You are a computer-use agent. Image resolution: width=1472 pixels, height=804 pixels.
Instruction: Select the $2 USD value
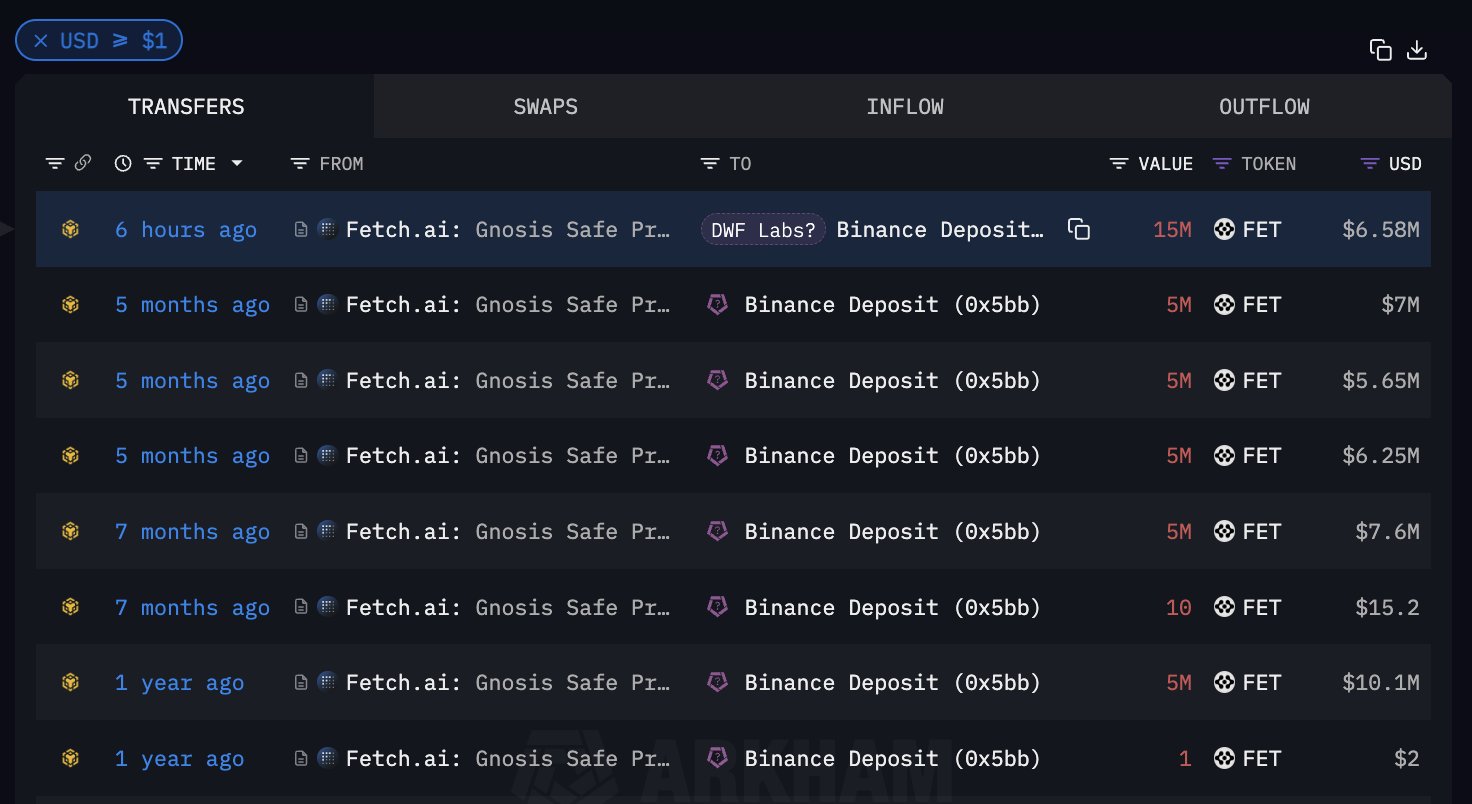tap(1406, 759)
